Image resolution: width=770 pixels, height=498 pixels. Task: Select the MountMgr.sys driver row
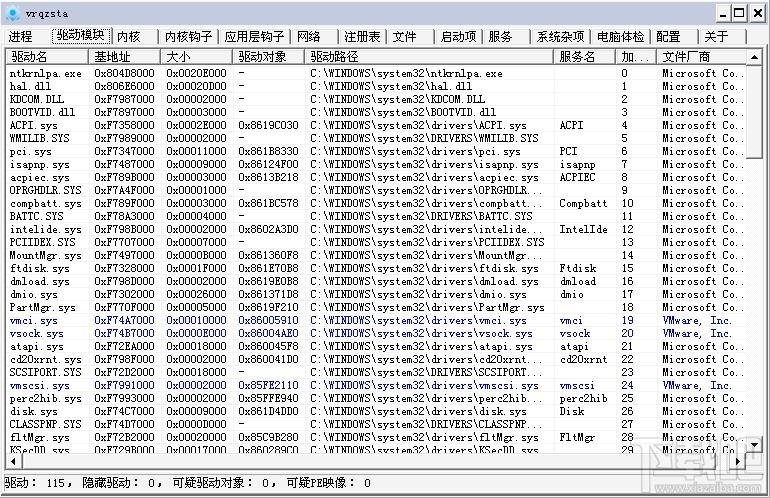376,255
